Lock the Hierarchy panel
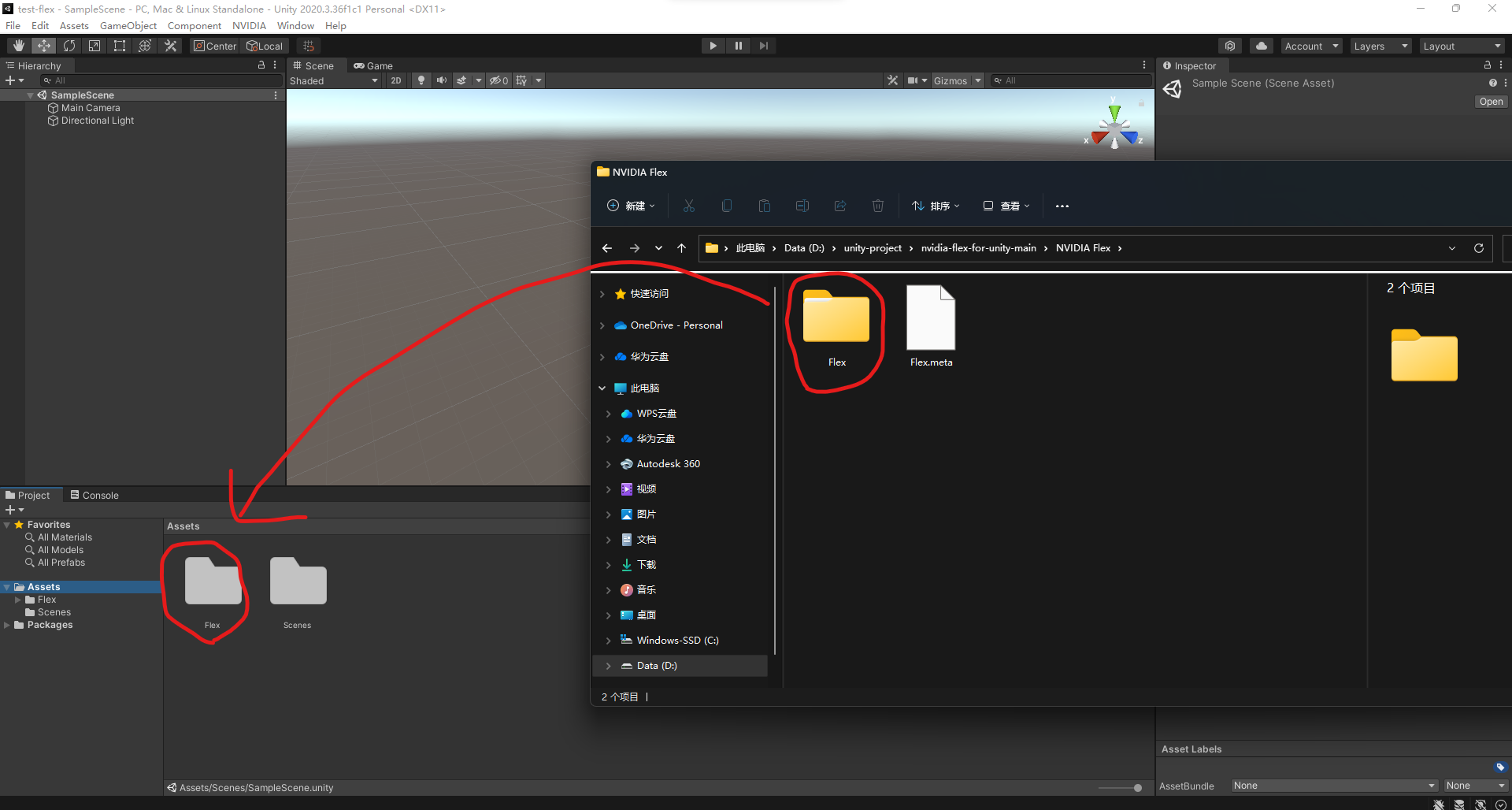Viewport: 1512px width, 810px height. pos(261,65)
